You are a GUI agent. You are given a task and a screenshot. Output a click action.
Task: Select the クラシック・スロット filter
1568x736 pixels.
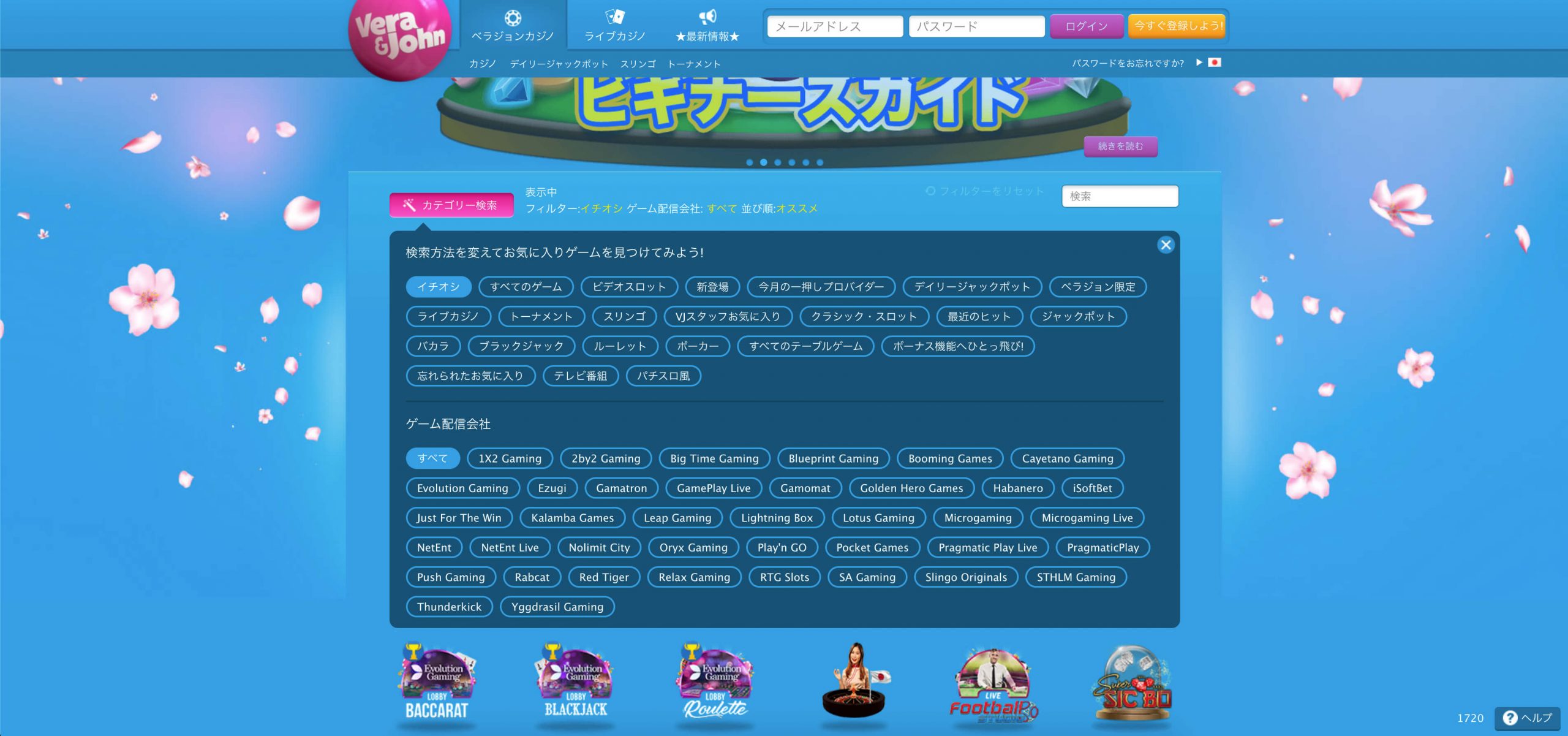click(864, 316)
